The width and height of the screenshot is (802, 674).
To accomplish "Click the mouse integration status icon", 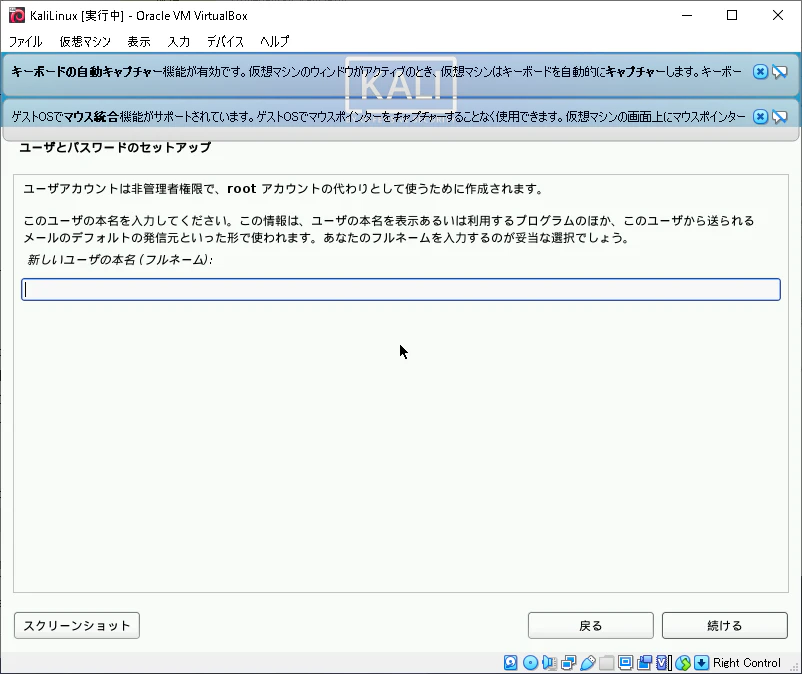I will [683, 663].
